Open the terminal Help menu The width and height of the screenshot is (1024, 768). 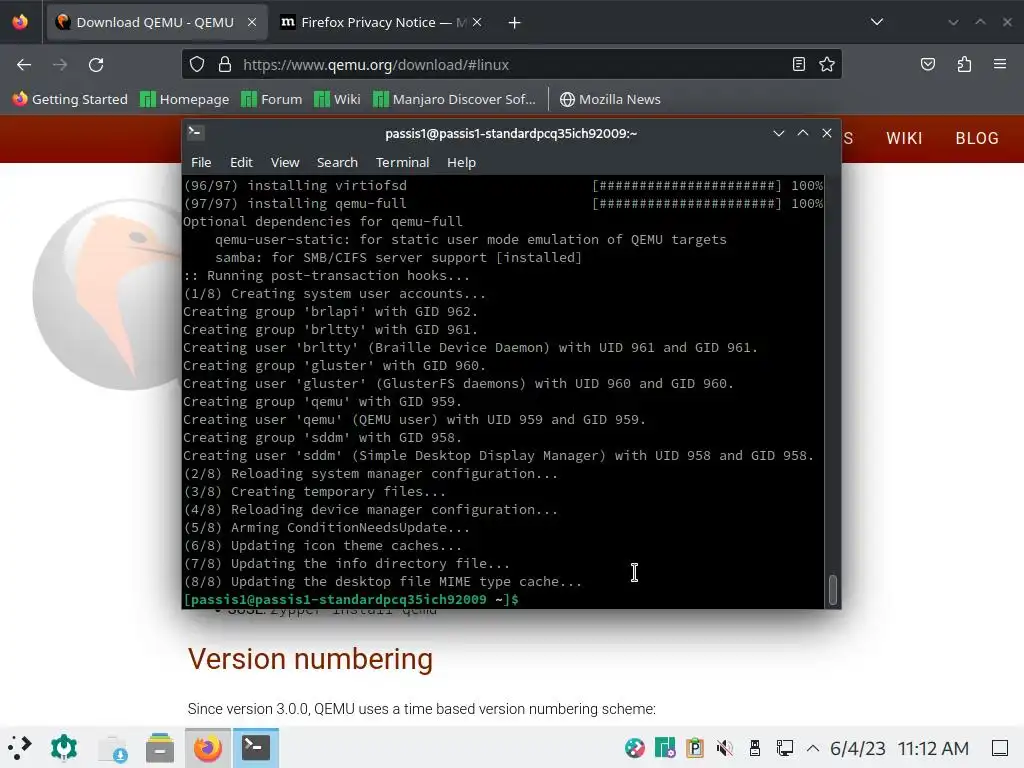[x=461, y=163]
